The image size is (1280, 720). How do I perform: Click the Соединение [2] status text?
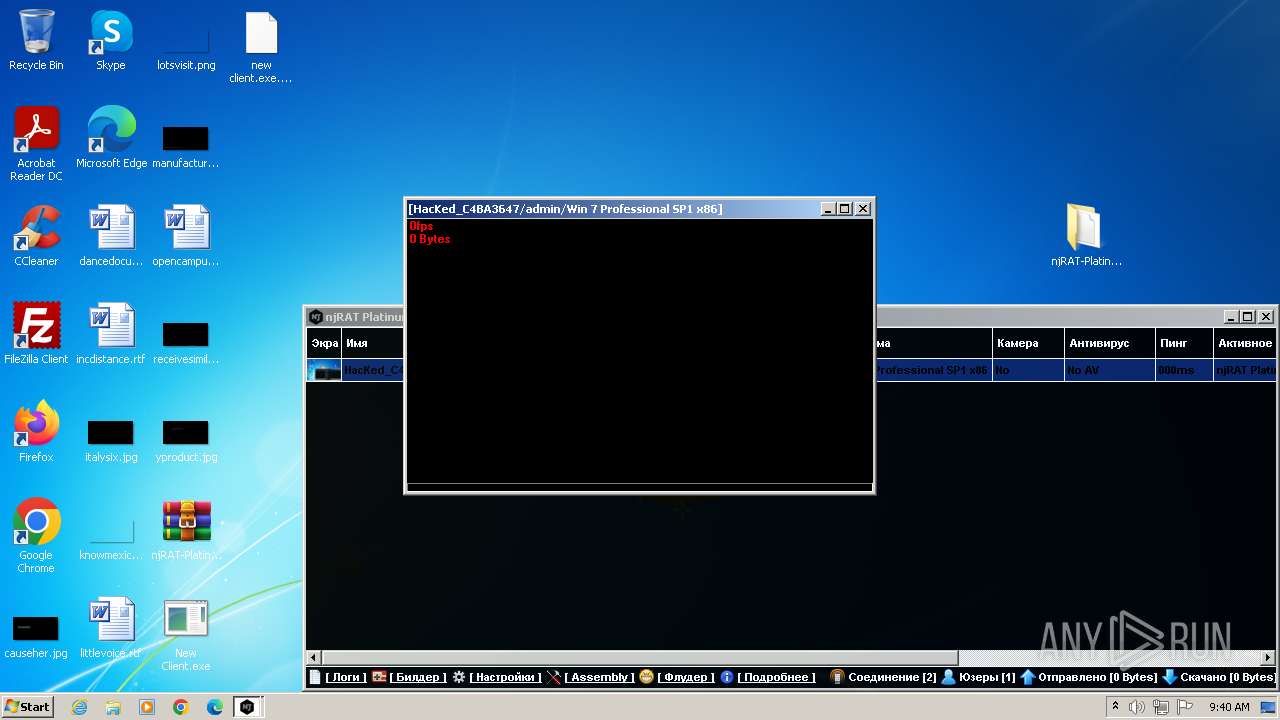point(892,677)
